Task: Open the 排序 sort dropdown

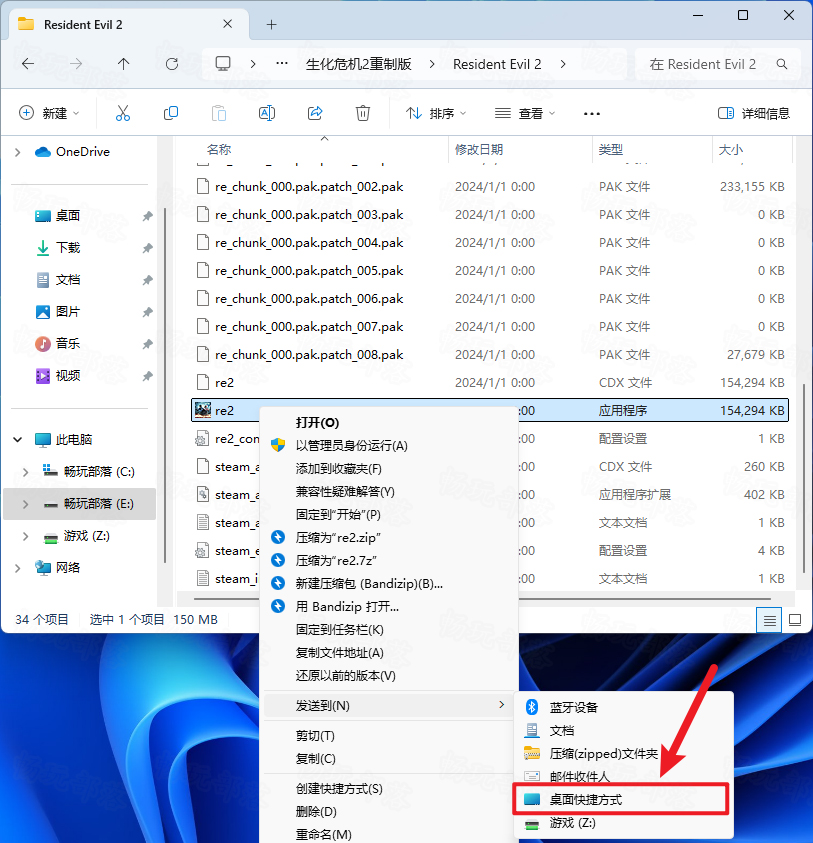Action: pyautogui.click(x=436, y=113)
